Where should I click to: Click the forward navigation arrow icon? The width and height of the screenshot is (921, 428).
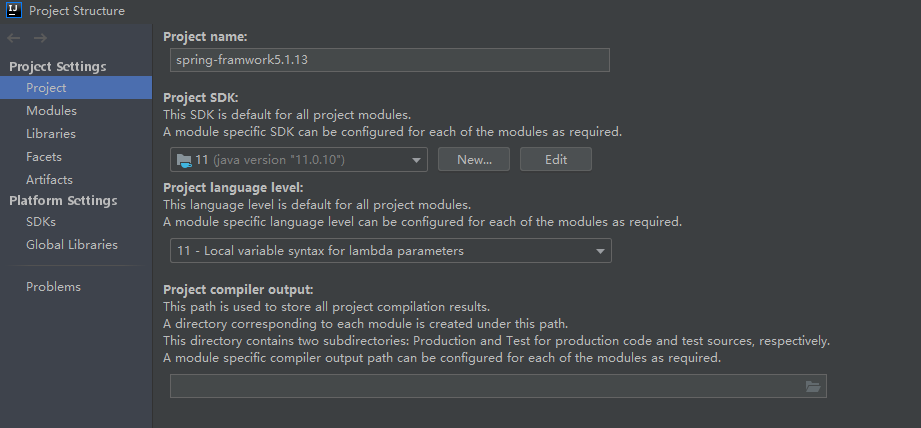[x=40, y=38]
